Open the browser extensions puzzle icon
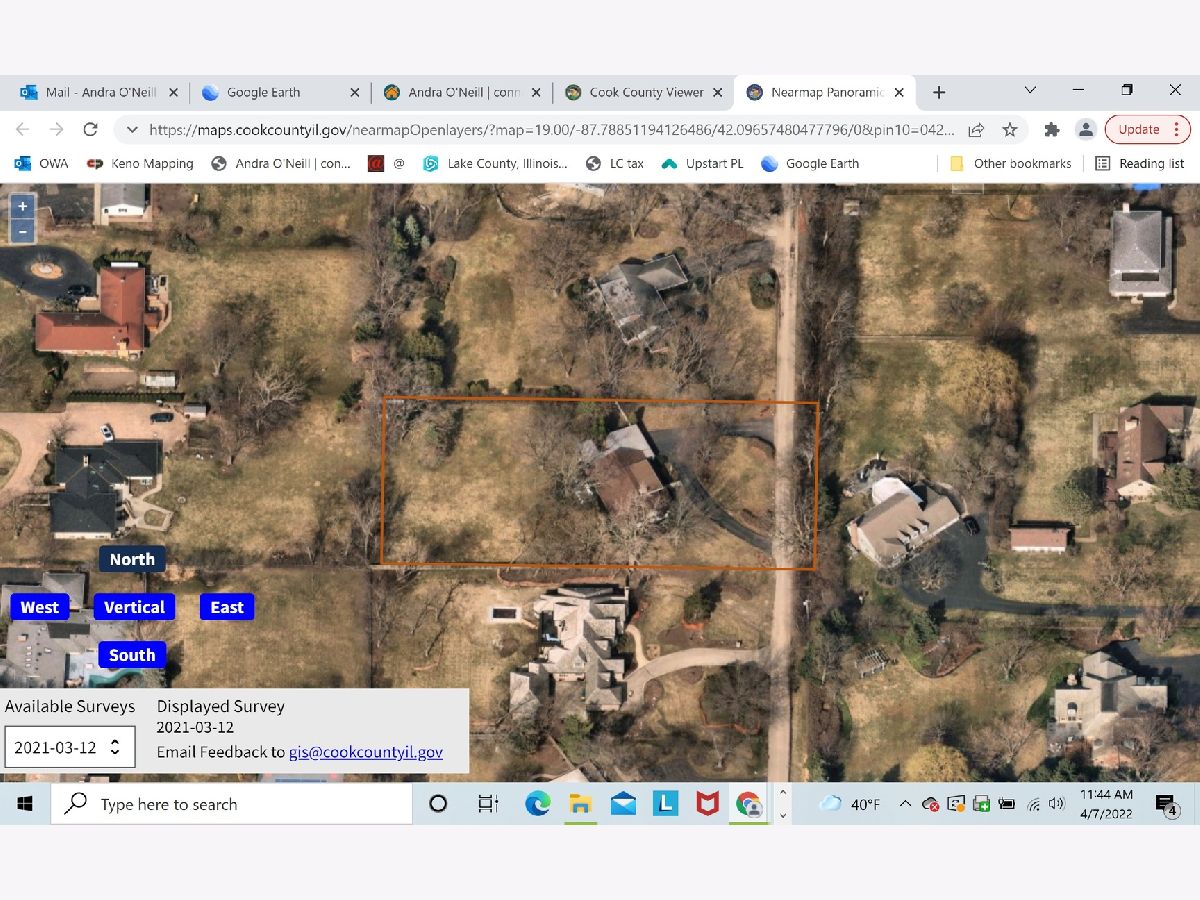The width and height of the screenshot is (1200, 900). 1051,129
